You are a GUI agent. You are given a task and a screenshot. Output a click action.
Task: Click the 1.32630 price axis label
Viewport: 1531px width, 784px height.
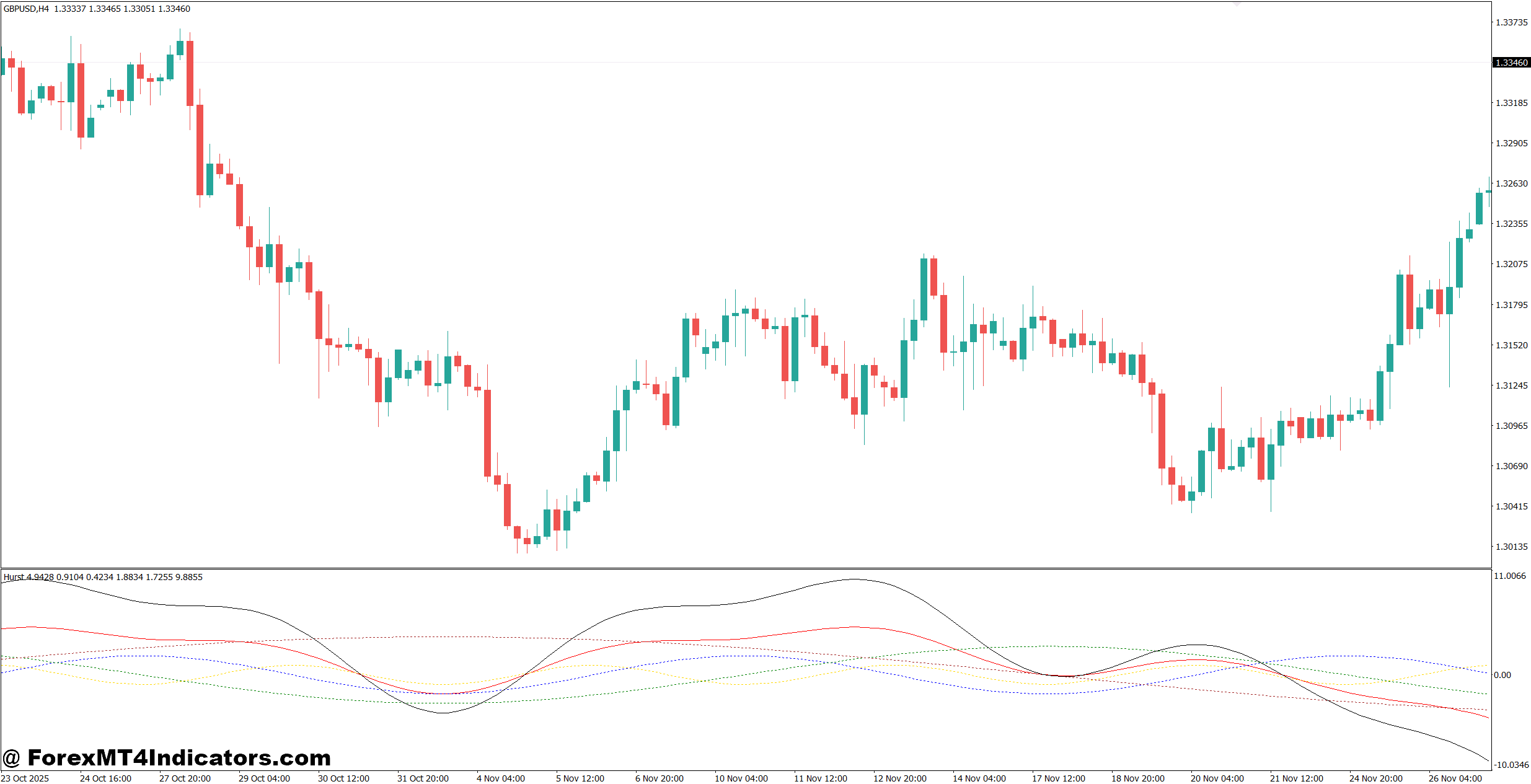click(1512, 183)
